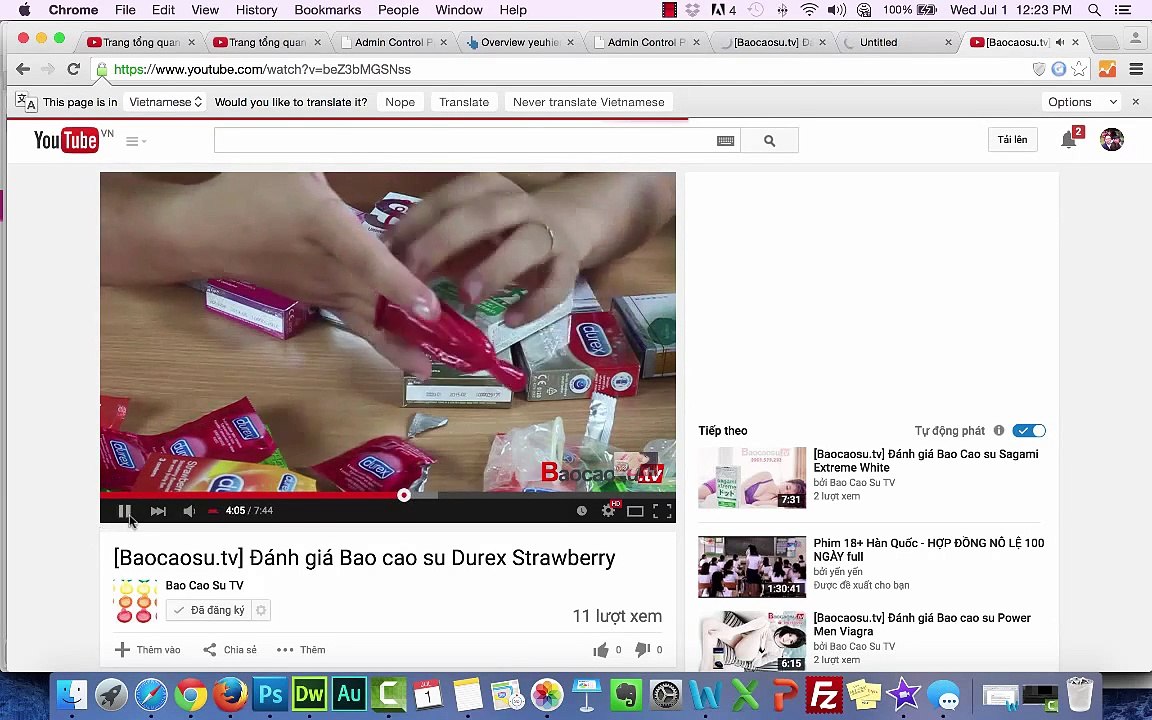Dismiss the translate bar

tap(1136, 102)
